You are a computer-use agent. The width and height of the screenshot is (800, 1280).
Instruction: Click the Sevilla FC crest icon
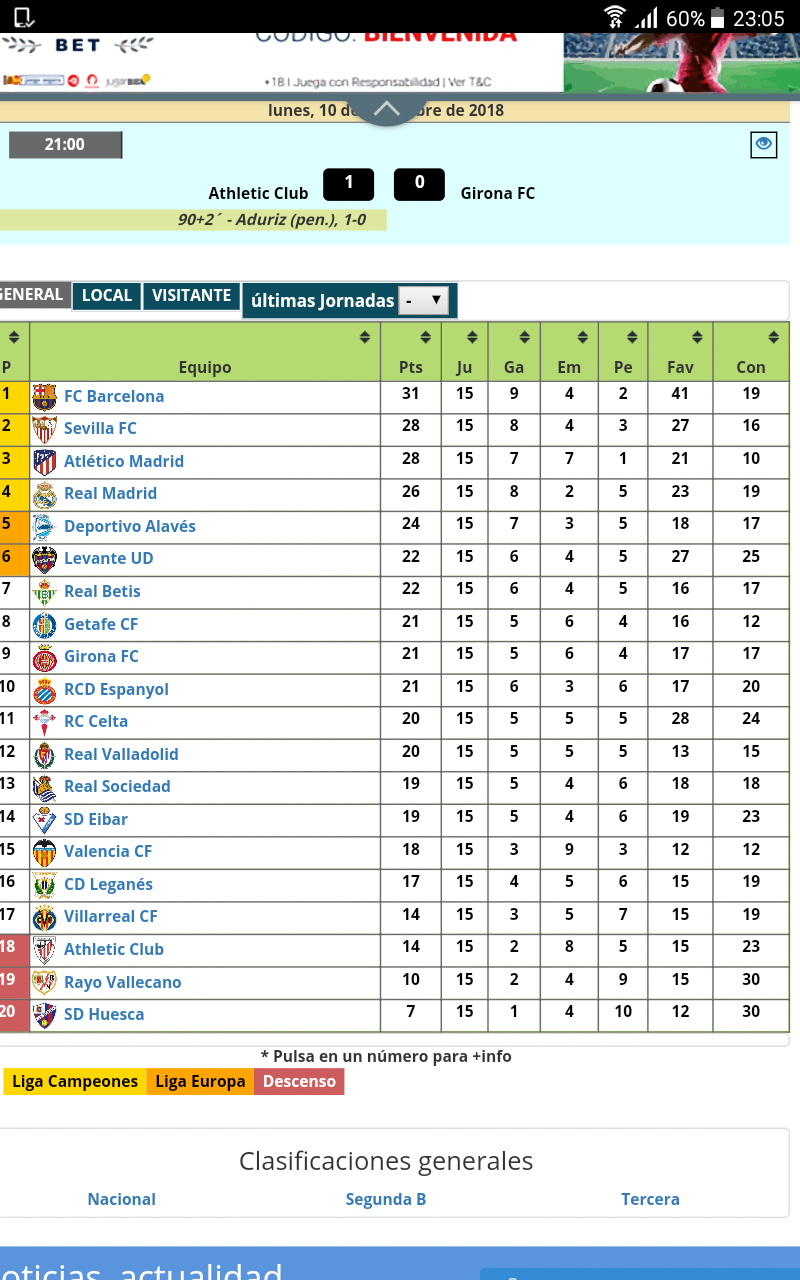[45, 429]
